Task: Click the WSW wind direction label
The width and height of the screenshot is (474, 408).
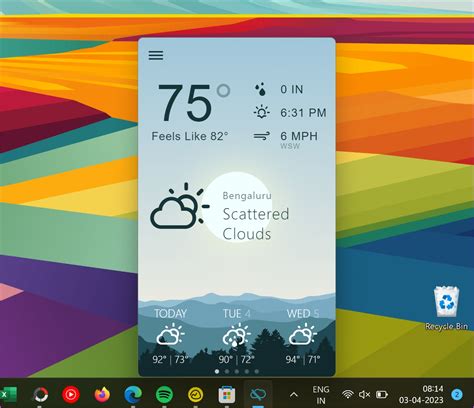Action: pyautogui.click(x=290, y=146)
